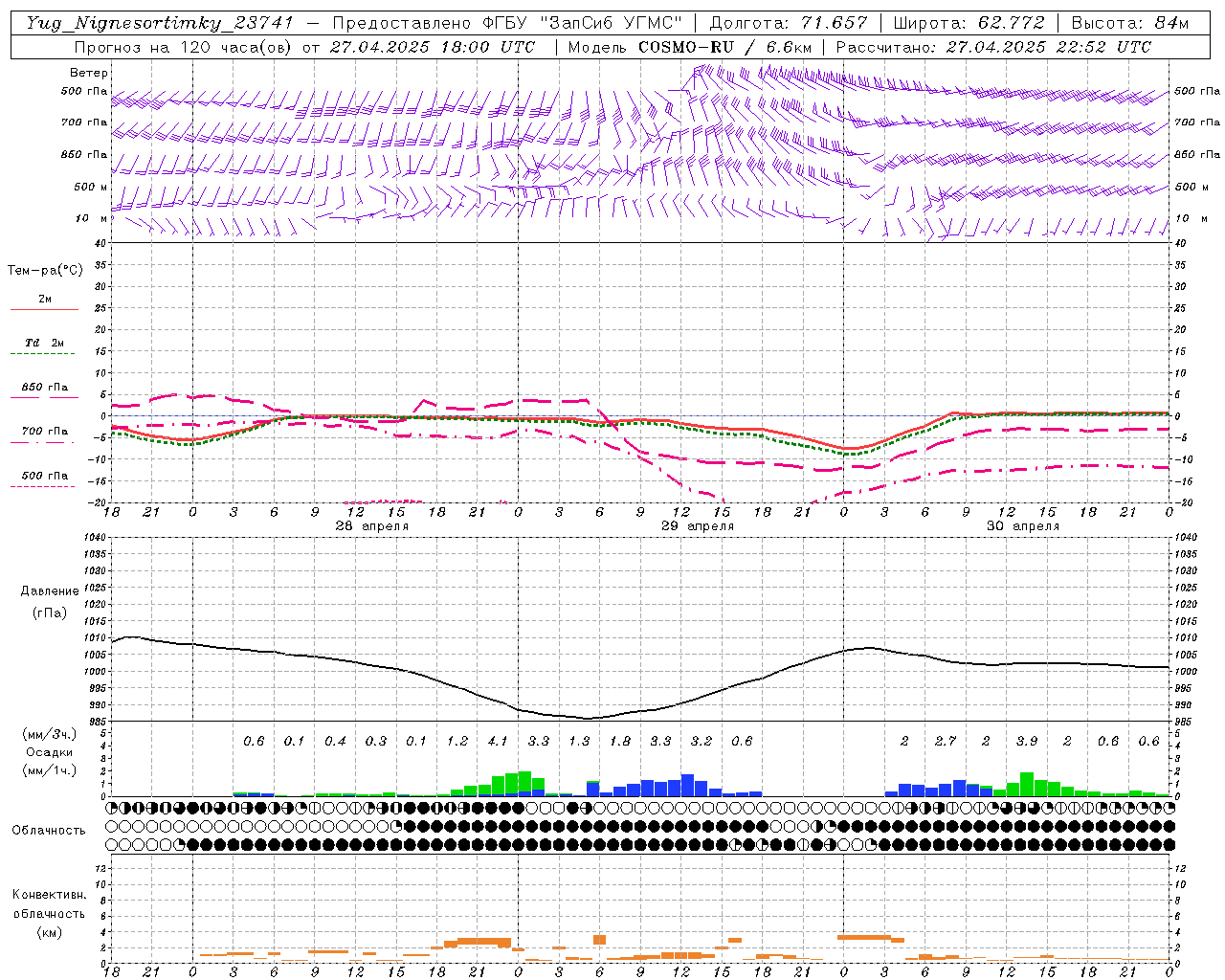1225x980 pixels.
Task: Click the 28 апреля date label
Action: 371,526
